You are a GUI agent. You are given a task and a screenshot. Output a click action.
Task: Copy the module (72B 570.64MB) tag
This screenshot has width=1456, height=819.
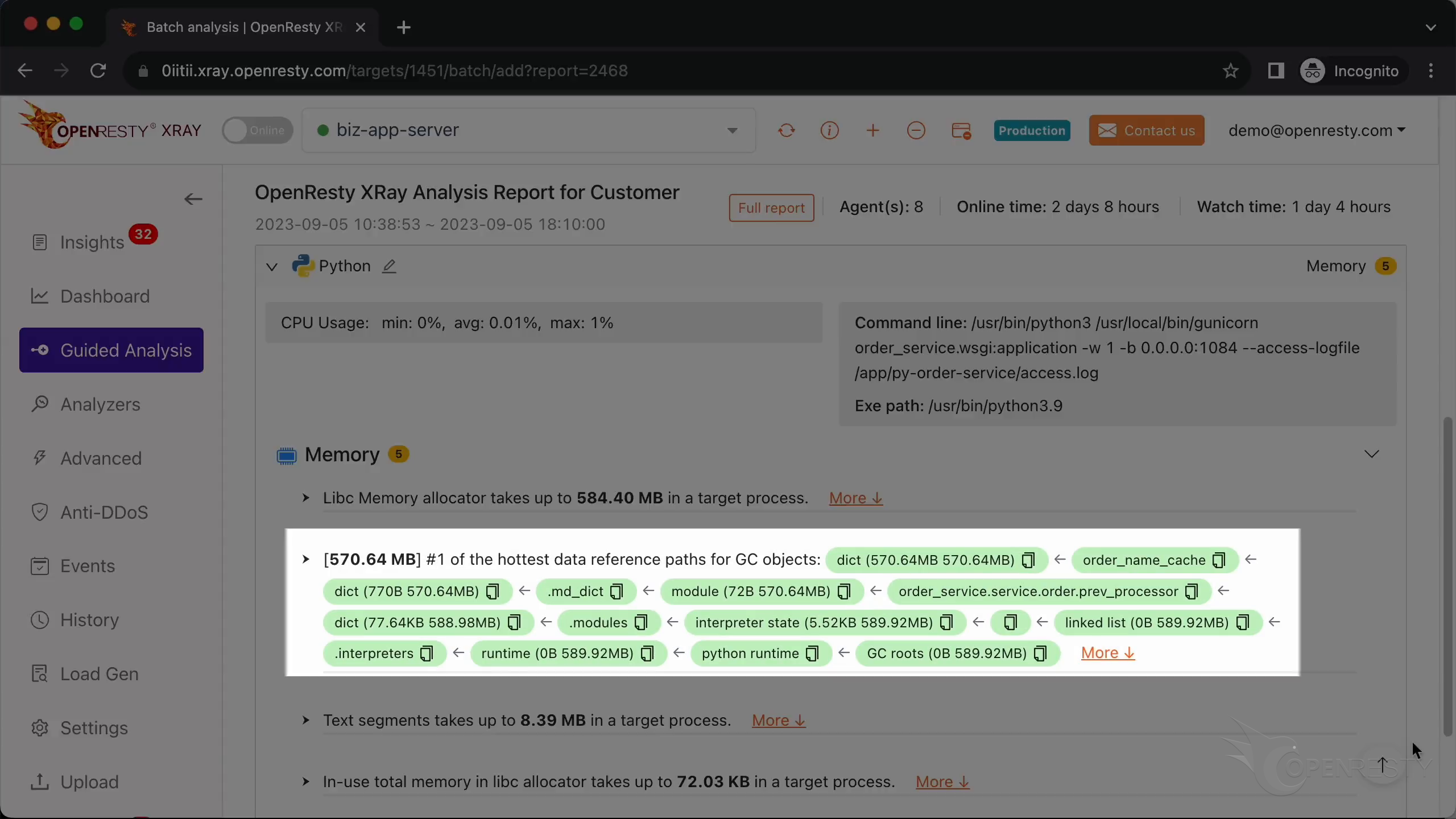[844, 591]
